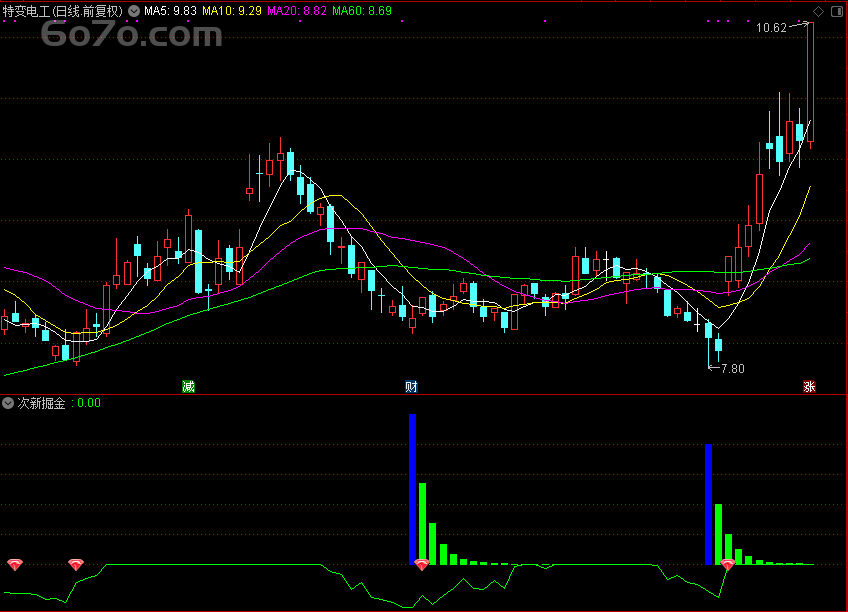848x612 pixels.
Task: Click the 7.80 low price label
Action: pyautogui.click(x=733, y=369)
